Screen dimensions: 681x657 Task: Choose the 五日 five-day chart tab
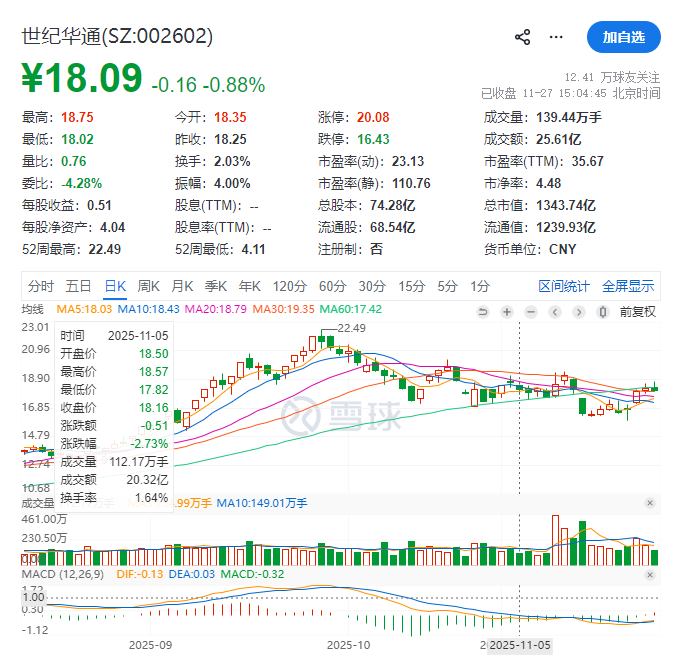[78, 286]
